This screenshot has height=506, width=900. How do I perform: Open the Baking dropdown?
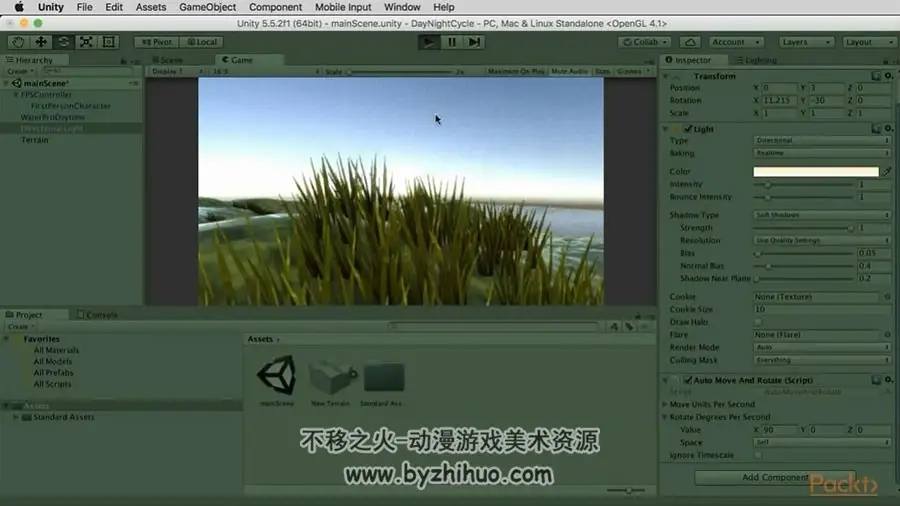(821, 153)
